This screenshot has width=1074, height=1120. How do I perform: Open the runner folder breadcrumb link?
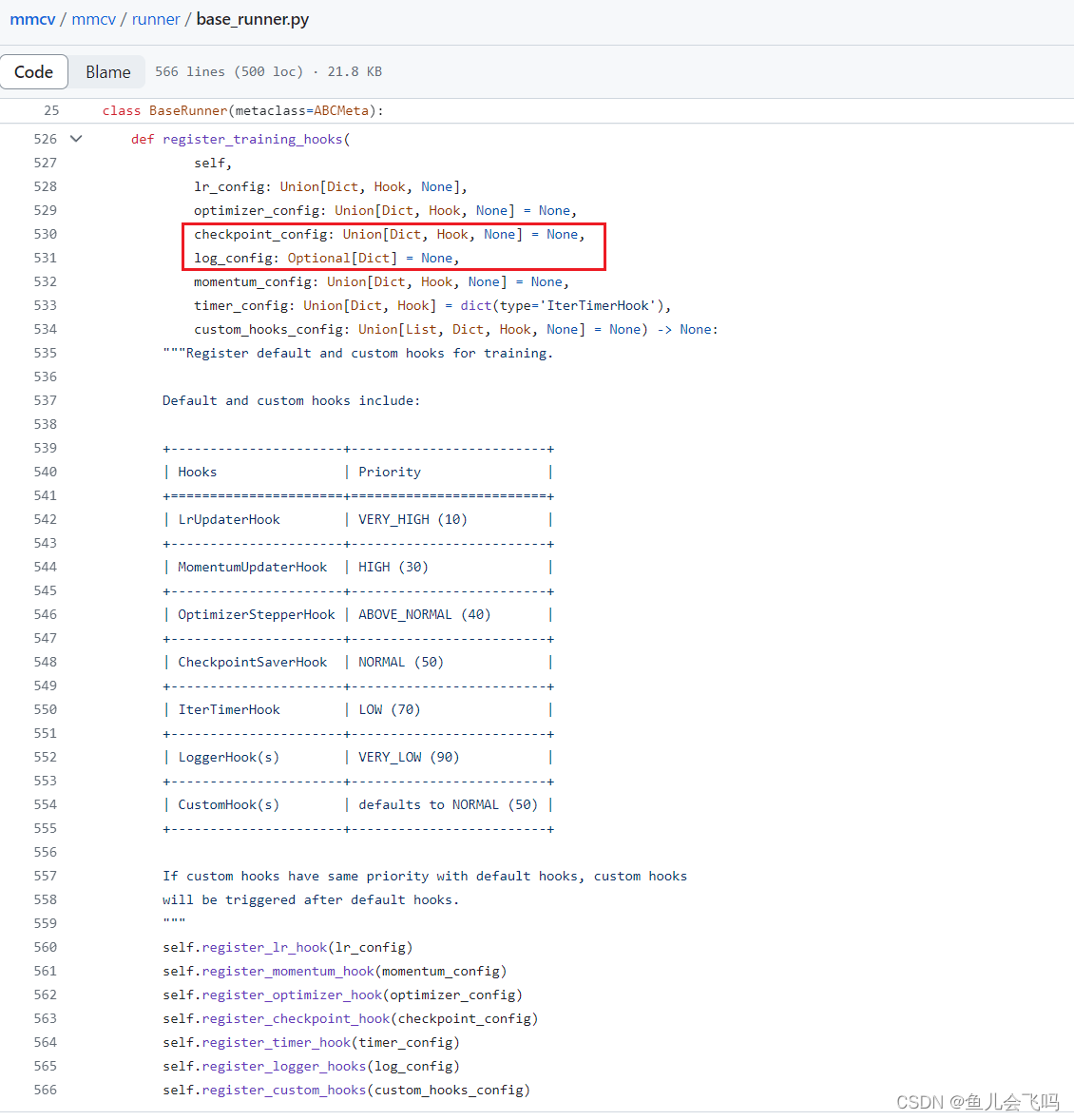(x=155, y=19)
